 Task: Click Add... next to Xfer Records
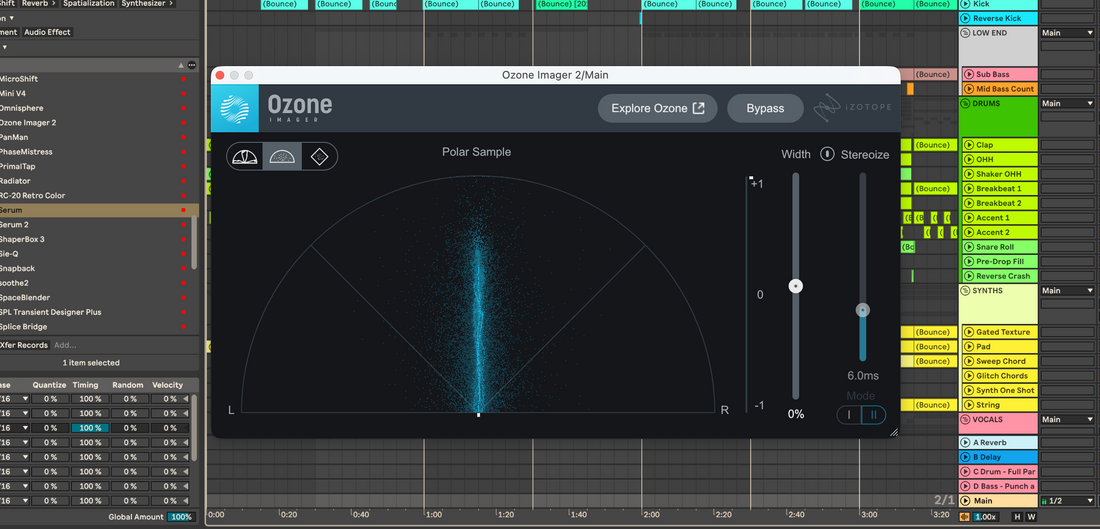coord(65,345)
